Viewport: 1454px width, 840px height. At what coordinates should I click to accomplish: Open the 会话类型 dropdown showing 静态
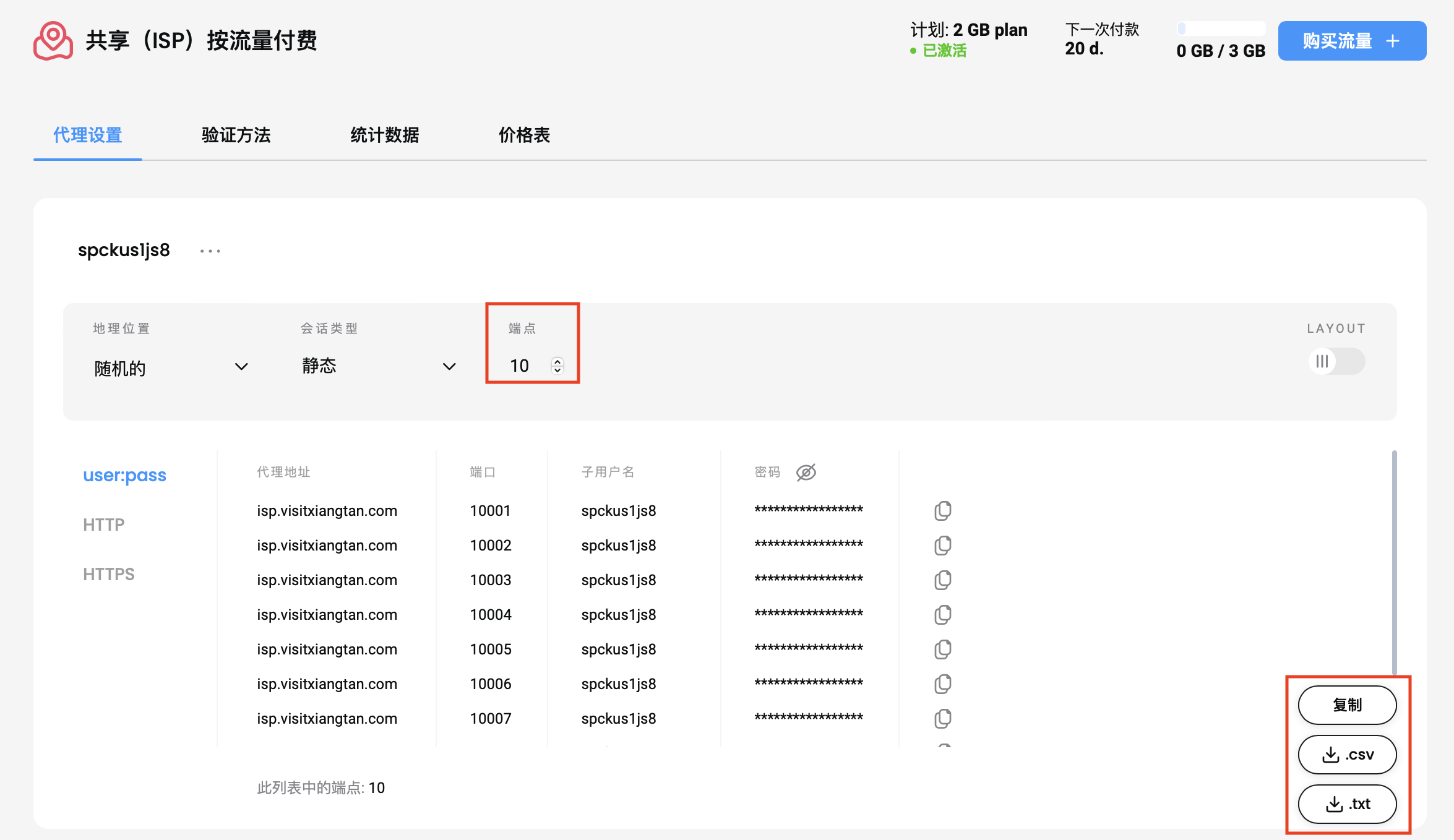point(379,366)
